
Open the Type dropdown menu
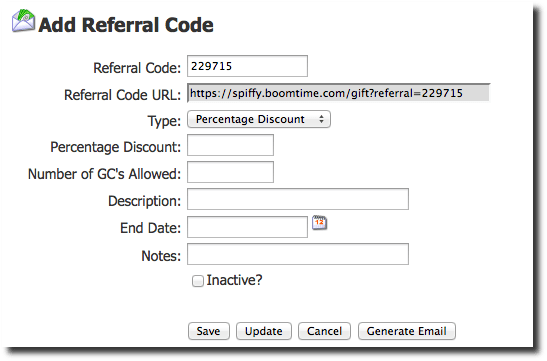(x=259, y=119)
